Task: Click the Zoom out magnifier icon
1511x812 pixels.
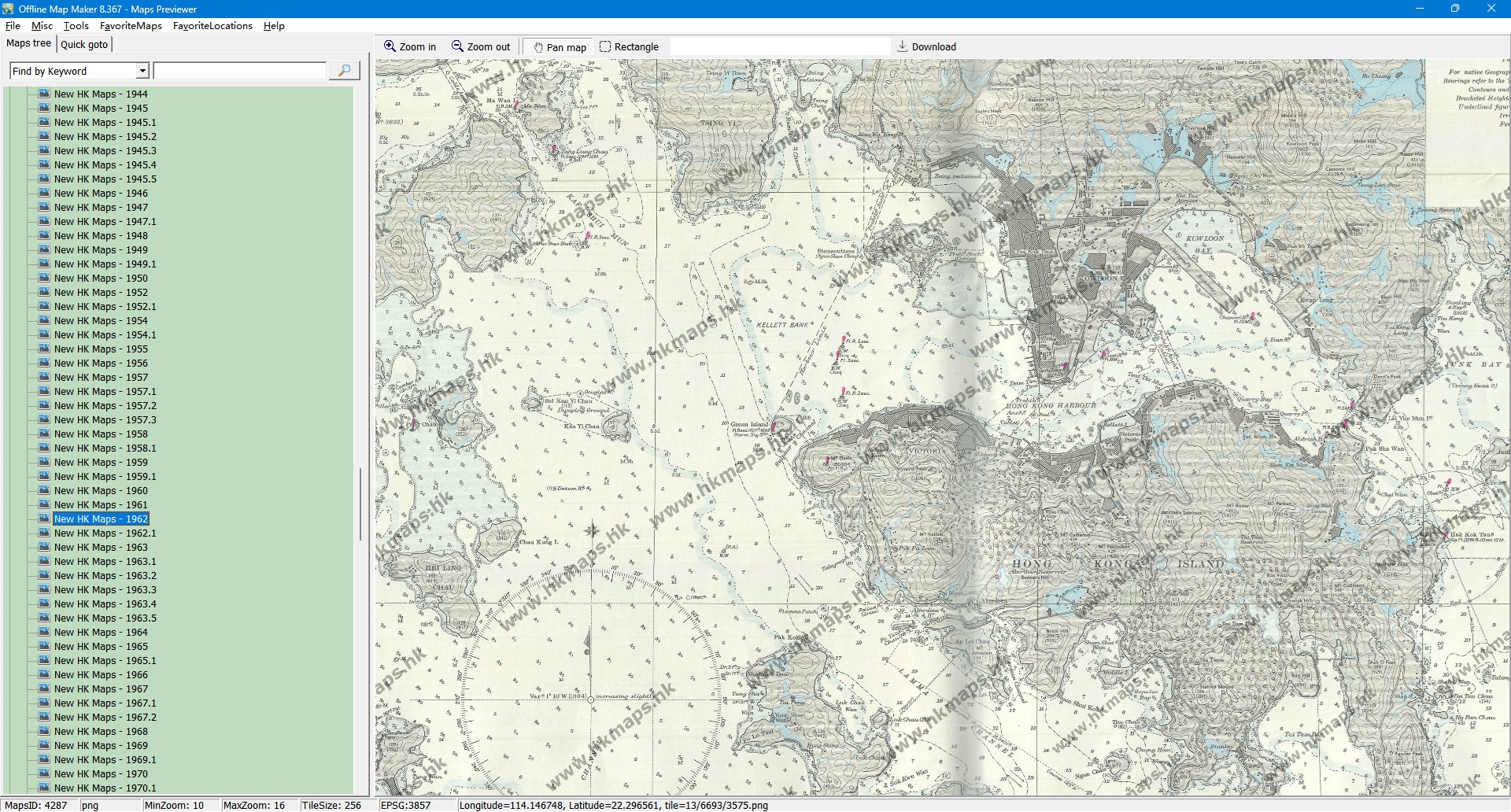Action: coord(457,46)
